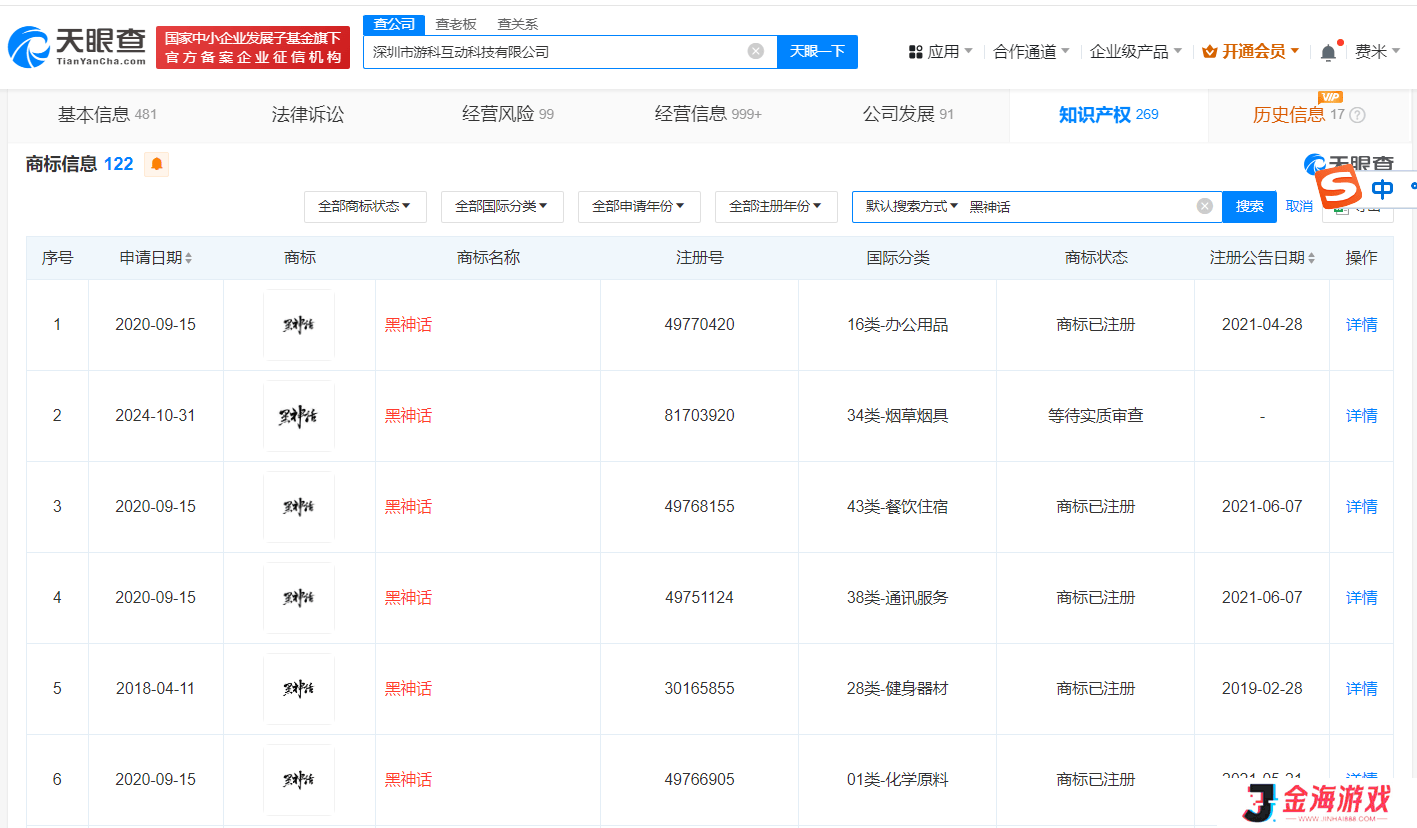Select the 38类-通讯服务 cell
The height and width of the screenshot is (828, 1417).
897,598
